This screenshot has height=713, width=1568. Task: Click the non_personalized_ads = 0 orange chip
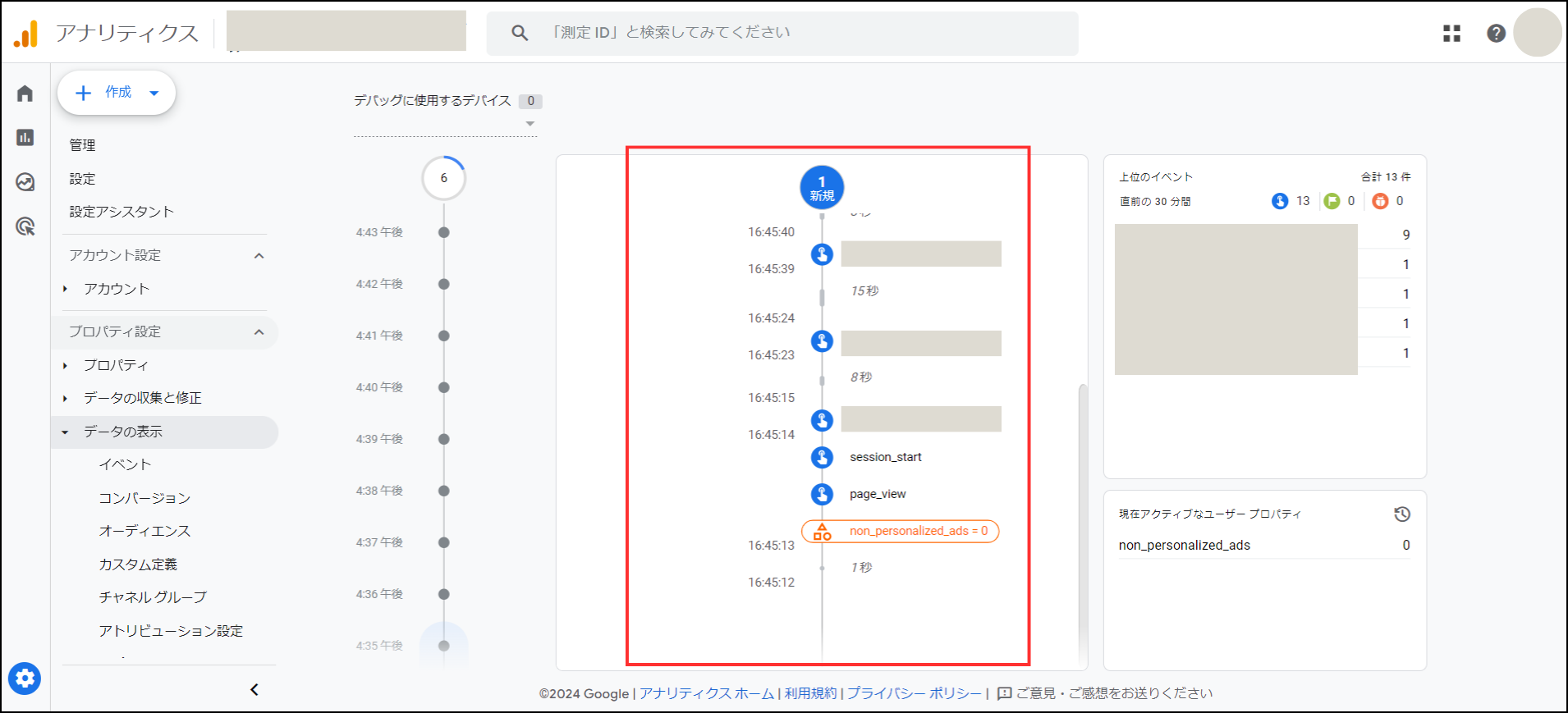pyautogui.click(x=901, y=531)
